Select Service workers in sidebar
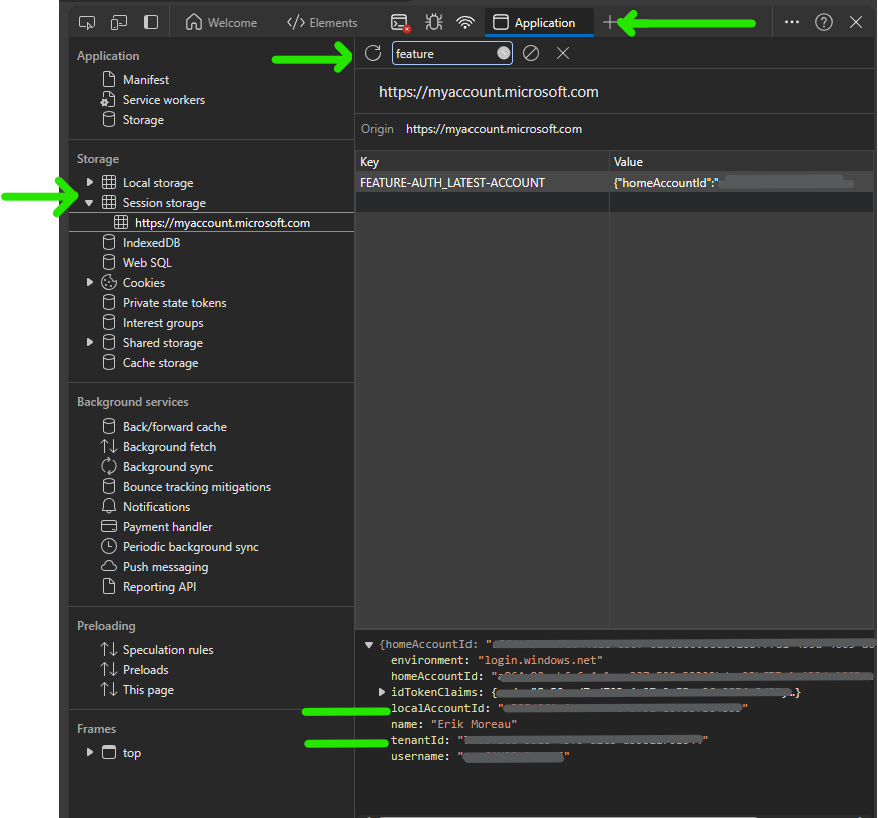This screenshot has height=818, width=878. [x=163, y=99]
